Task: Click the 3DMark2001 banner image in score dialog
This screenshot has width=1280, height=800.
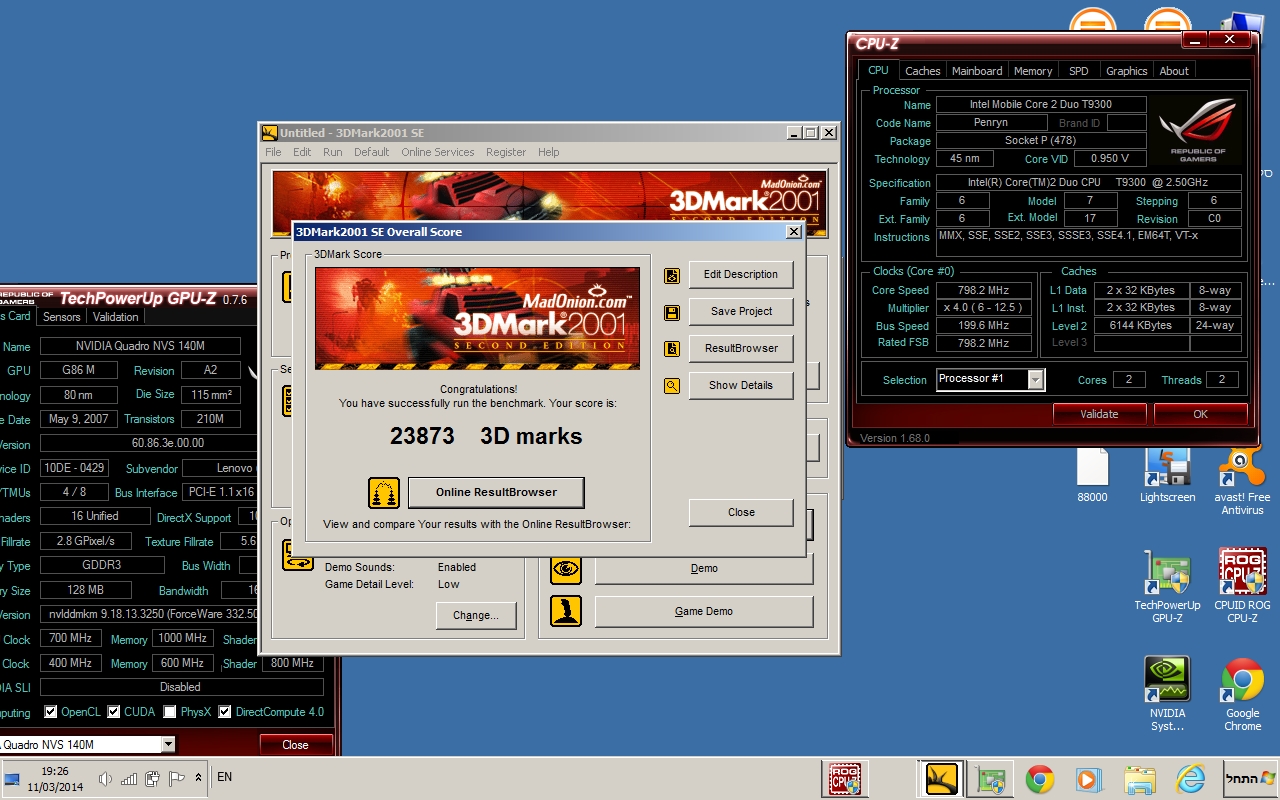Action: tap(477, 318)
